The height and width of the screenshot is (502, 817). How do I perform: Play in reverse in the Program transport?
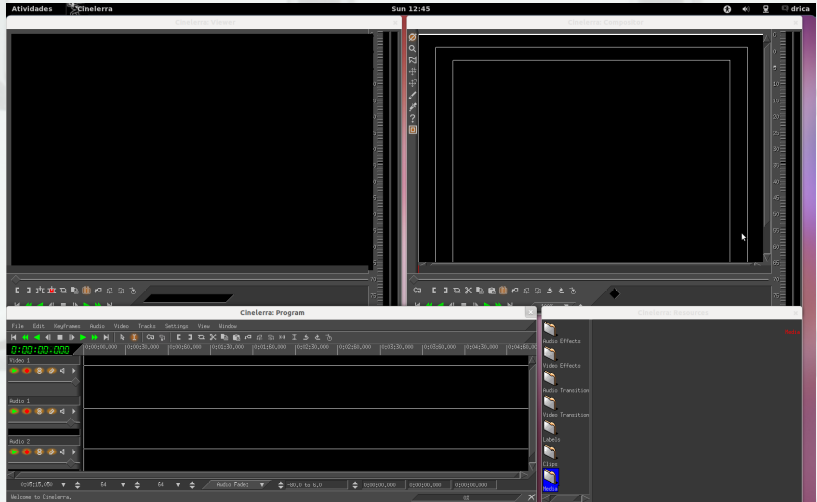(37, 337)
